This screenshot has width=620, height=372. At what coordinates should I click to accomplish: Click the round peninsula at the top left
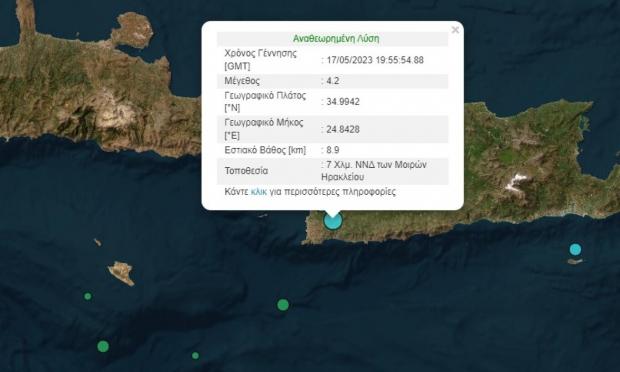[x=133, y=30]
